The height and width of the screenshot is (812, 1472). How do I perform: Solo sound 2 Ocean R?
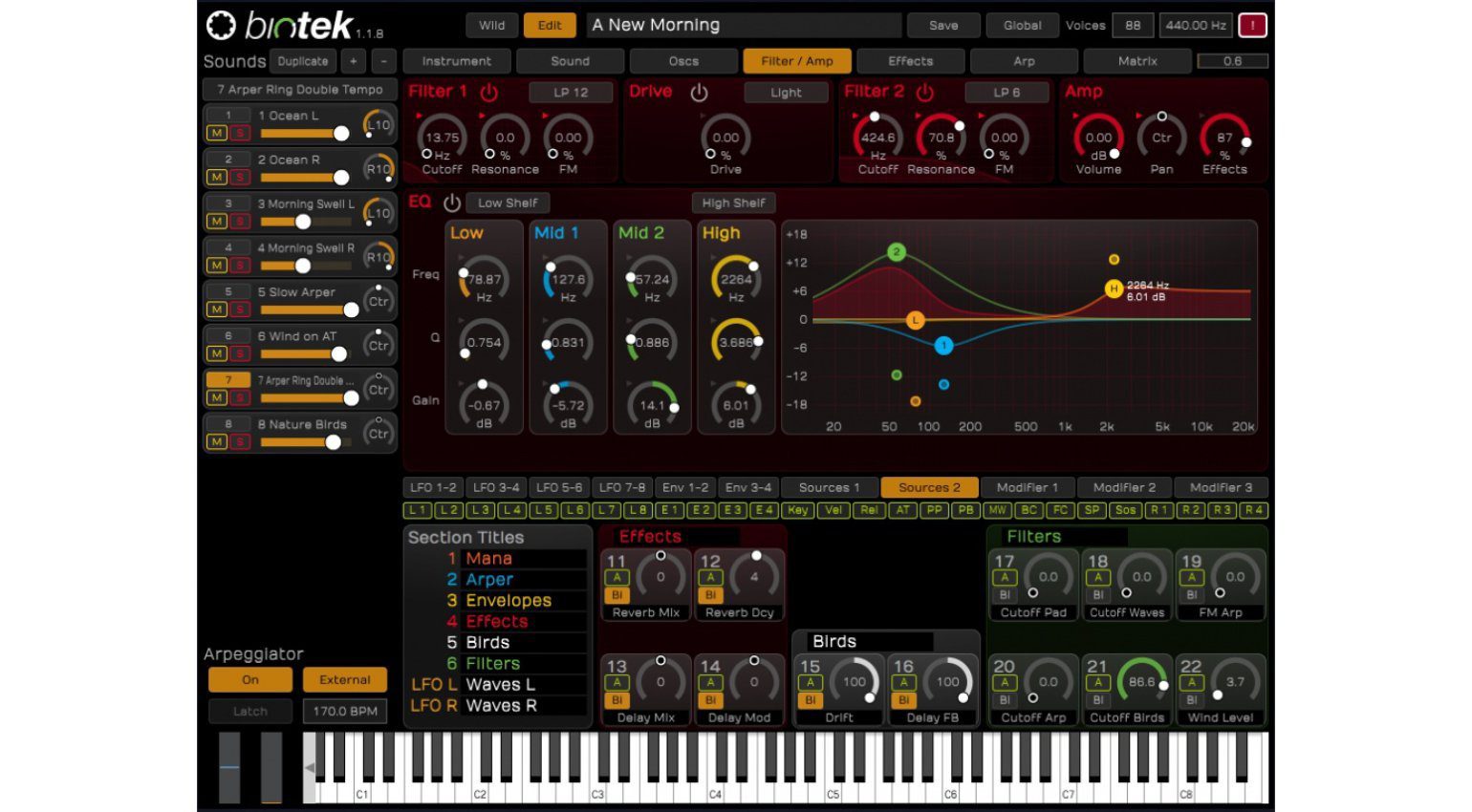pos(239,177)
